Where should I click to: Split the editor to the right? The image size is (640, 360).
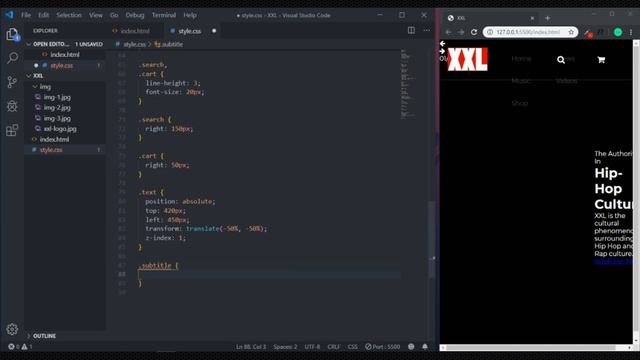411,31
